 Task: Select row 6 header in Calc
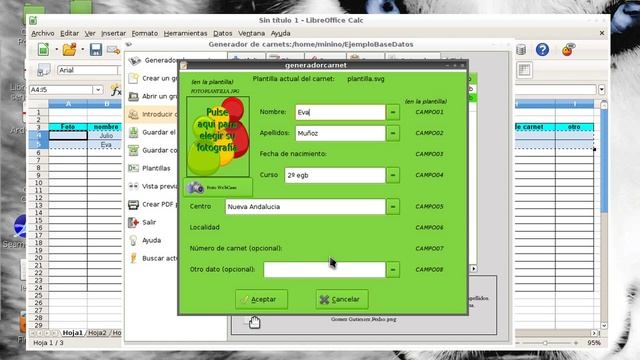click(38, 153)
